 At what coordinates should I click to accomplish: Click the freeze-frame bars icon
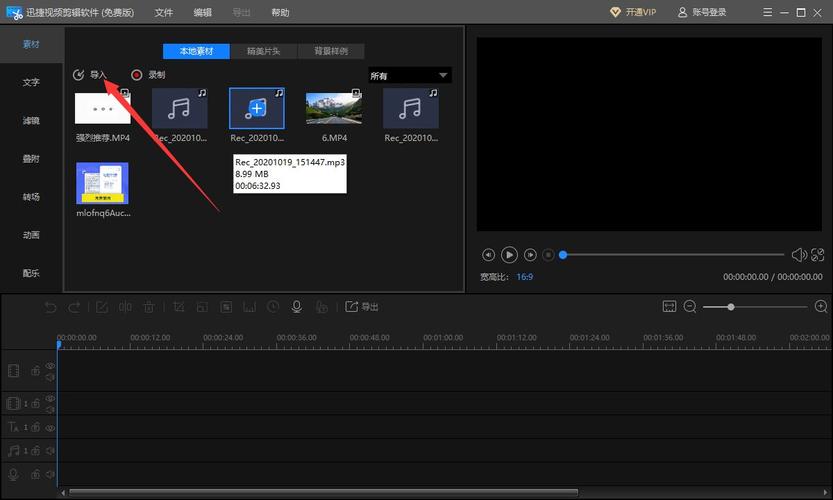pyautogui.click(x=249, y=307)
